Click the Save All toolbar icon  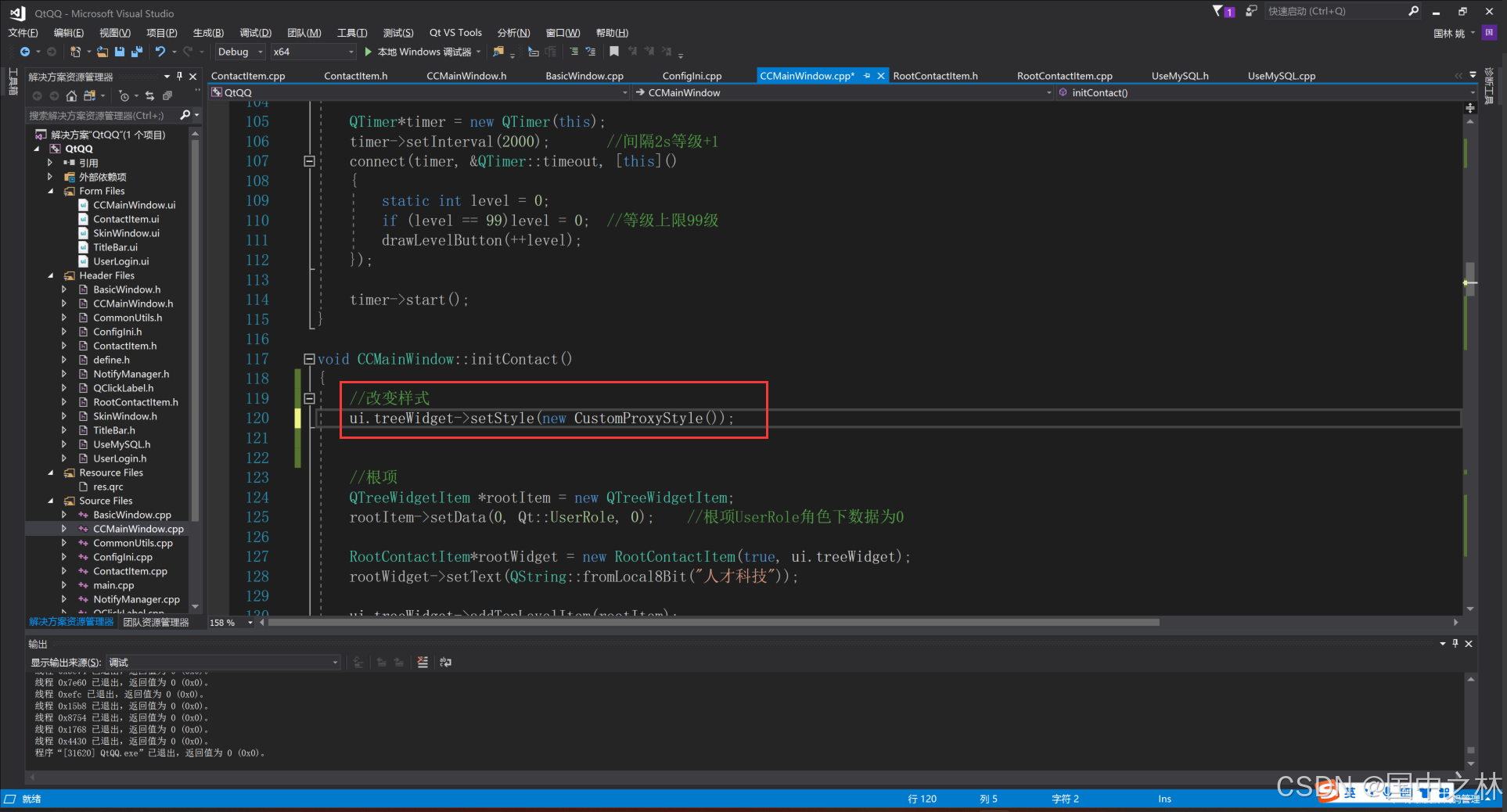tap(137, 52)
